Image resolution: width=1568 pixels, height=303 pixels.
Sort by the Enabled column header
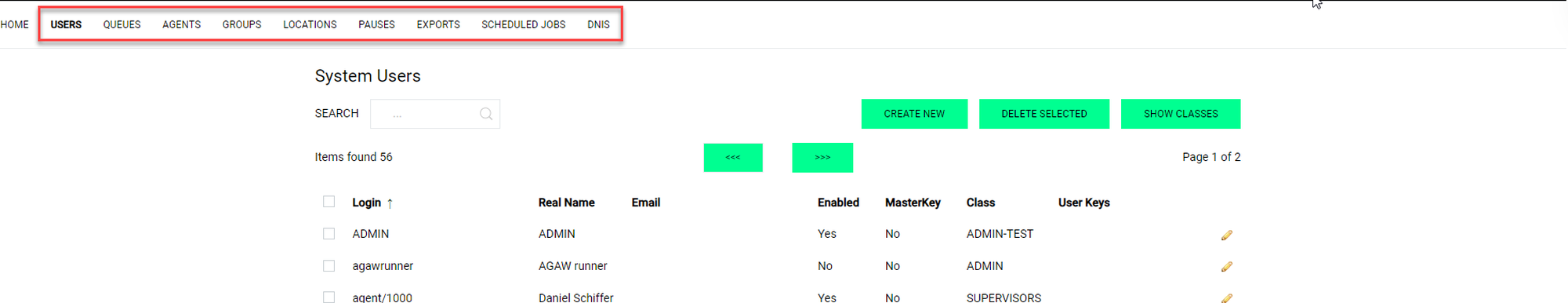(838, 203)
